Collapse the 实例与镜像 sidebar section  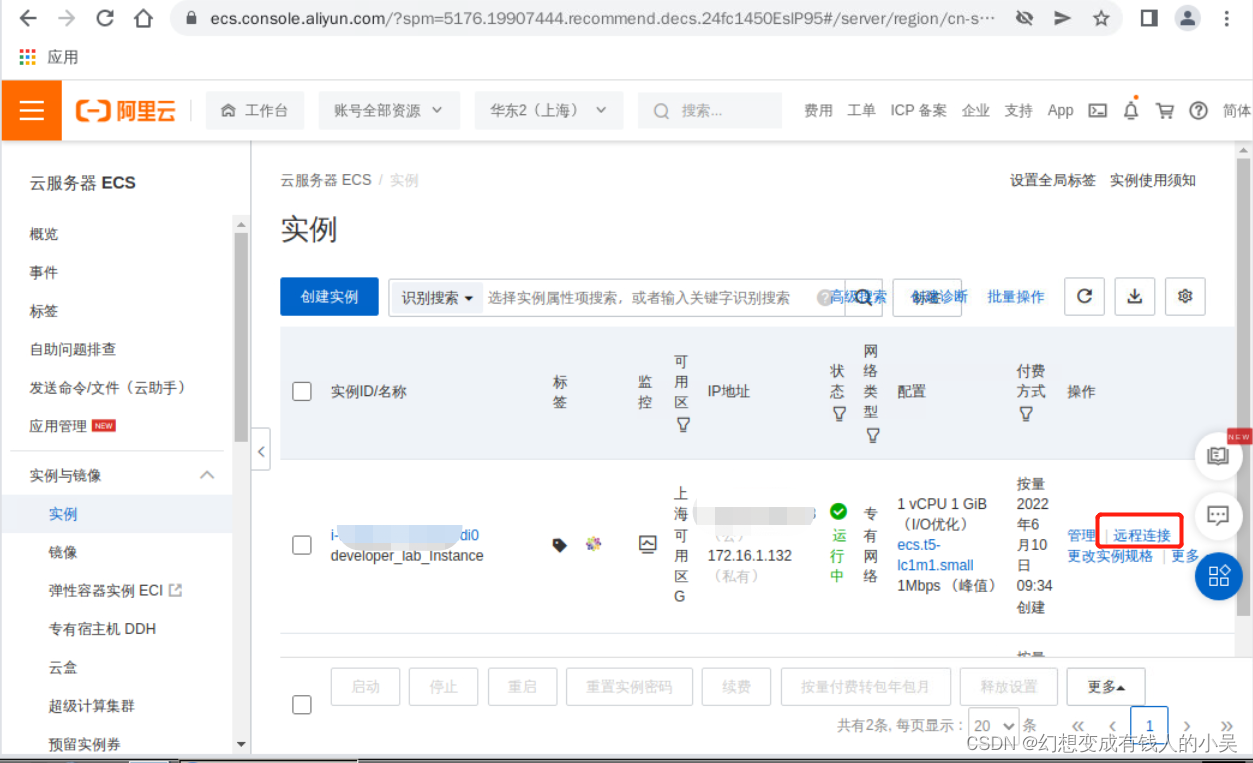(207, 475)
